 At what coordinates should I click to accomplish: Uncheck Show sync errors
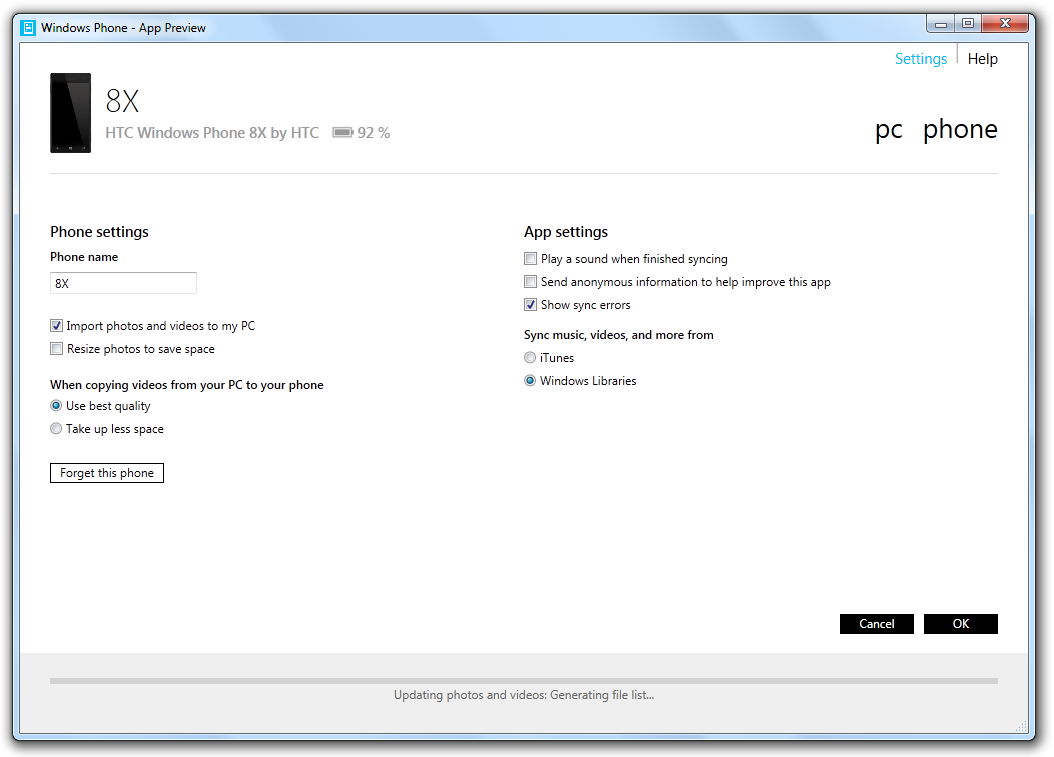(530, 305)
